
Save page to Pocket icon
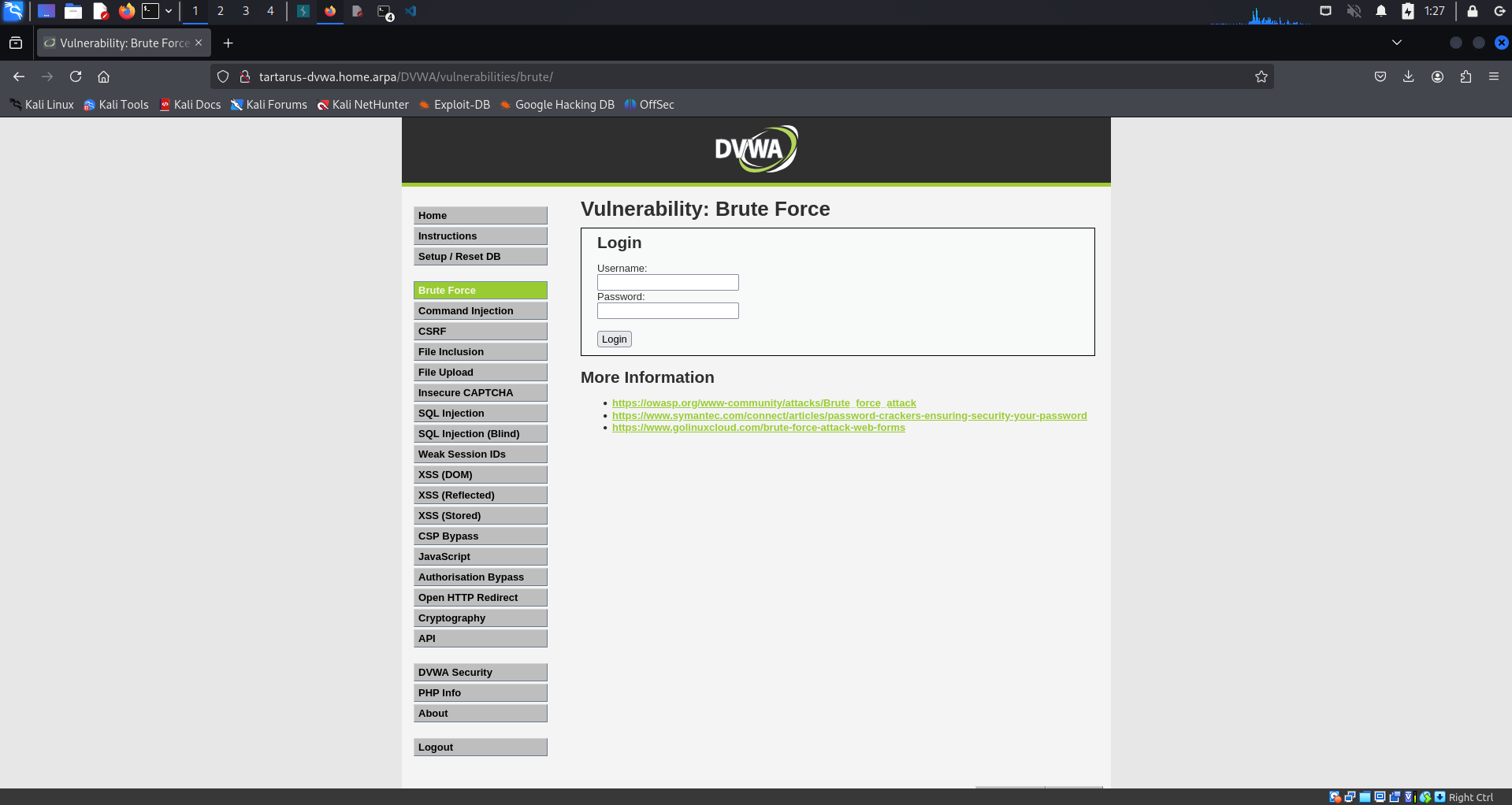tap(1380, 76)
